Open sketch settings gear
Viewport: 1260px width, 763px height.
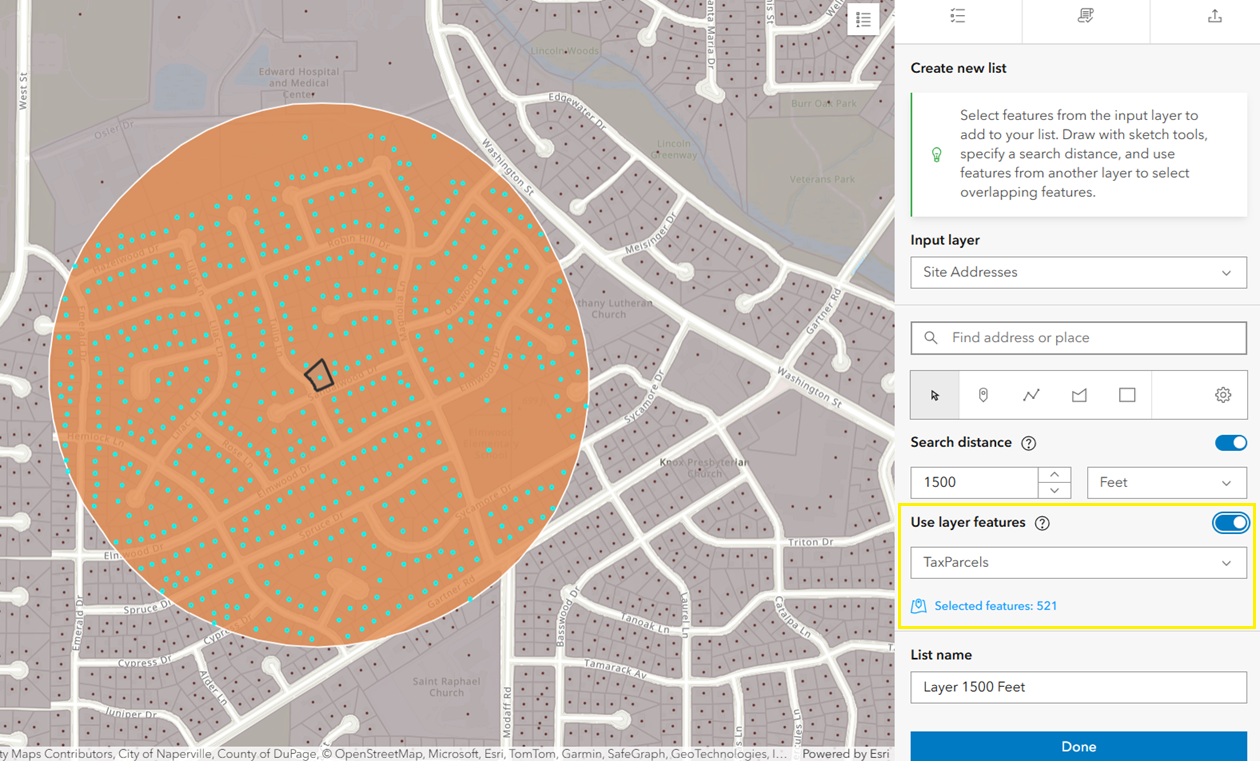1223,395
